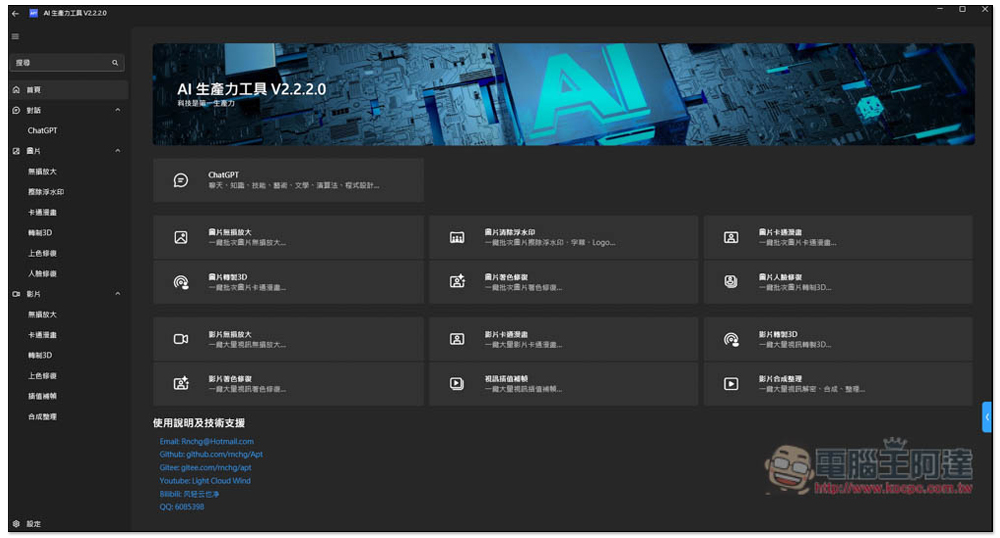
Task: Open the Email Rnchg@Hotmail.com link
Action: click(x=207, y=441)
